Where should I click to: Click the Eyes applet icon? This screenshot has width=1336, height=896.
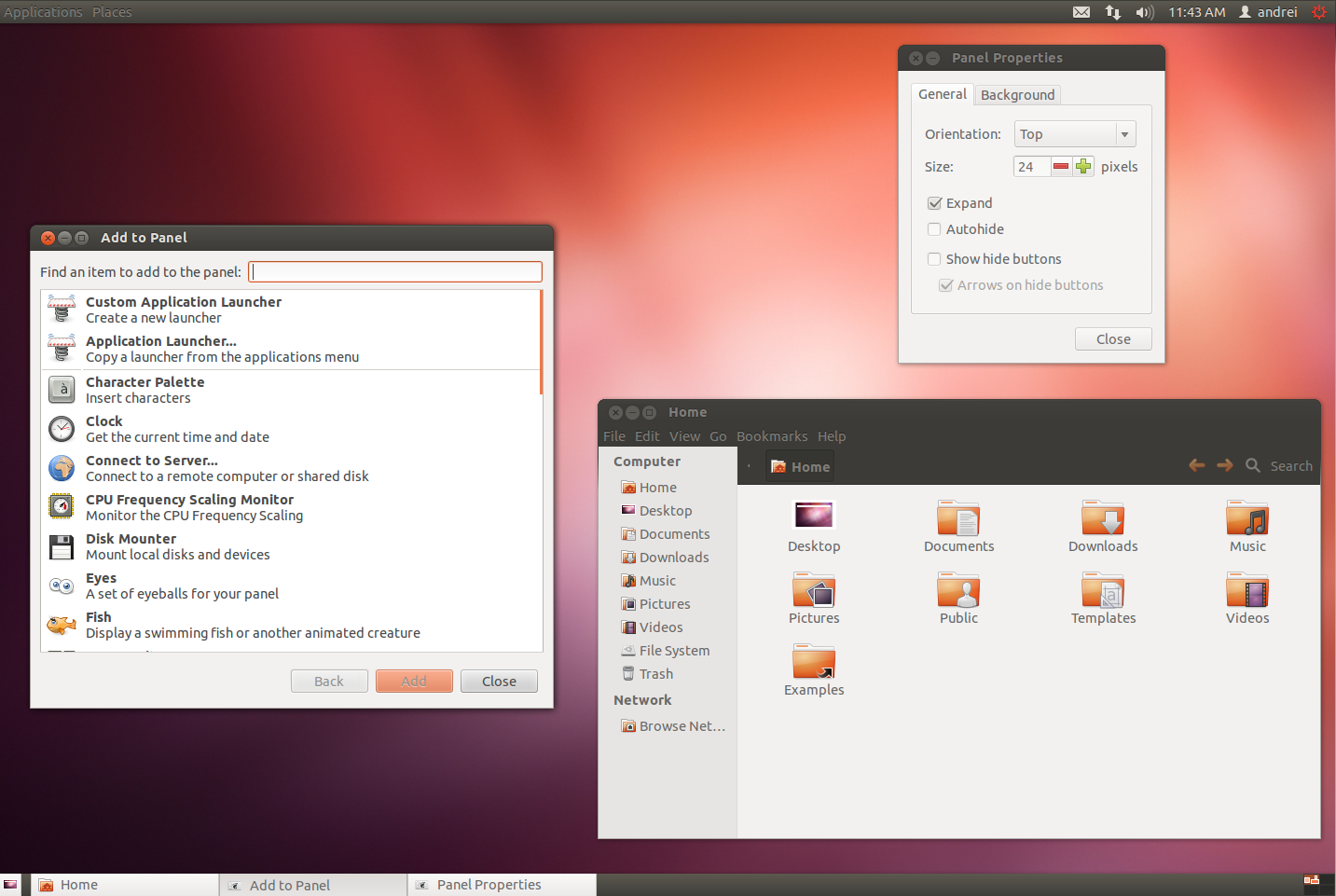61,586
